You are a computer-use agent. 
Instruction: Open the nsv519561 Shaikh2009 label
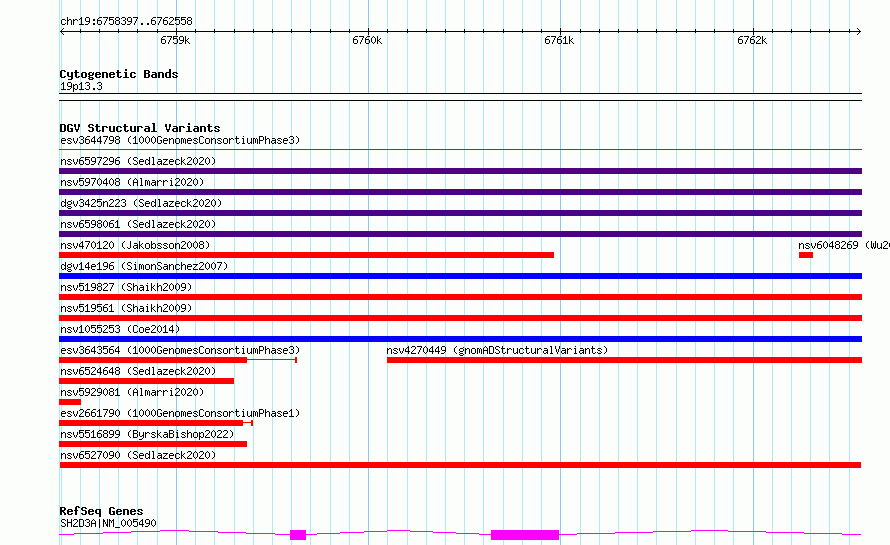(126, 308)
